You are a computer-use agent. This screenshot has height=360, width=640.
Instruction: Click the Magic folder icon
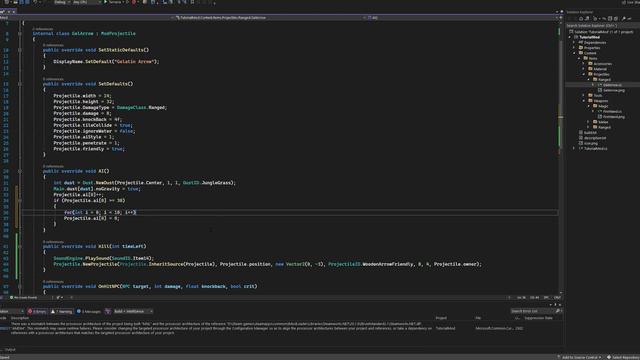click(595, 106)
